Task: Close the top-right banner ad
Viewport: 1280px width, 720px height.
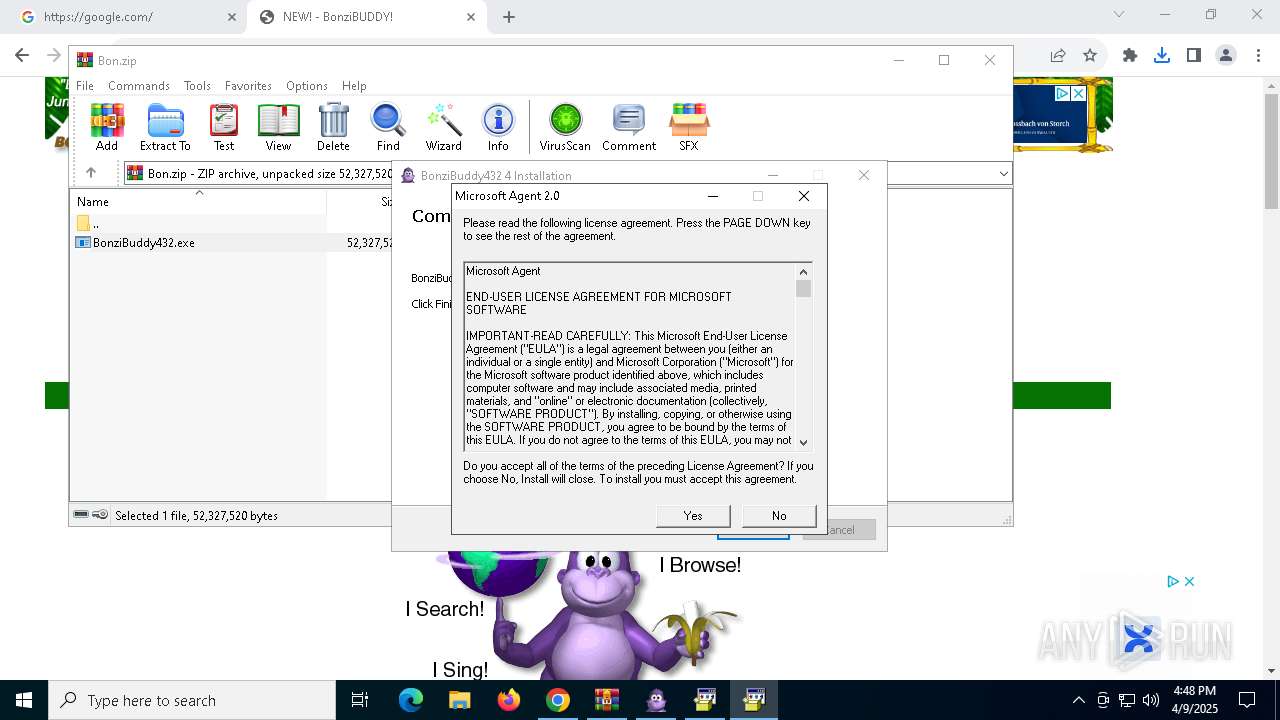Action: 1078,93
